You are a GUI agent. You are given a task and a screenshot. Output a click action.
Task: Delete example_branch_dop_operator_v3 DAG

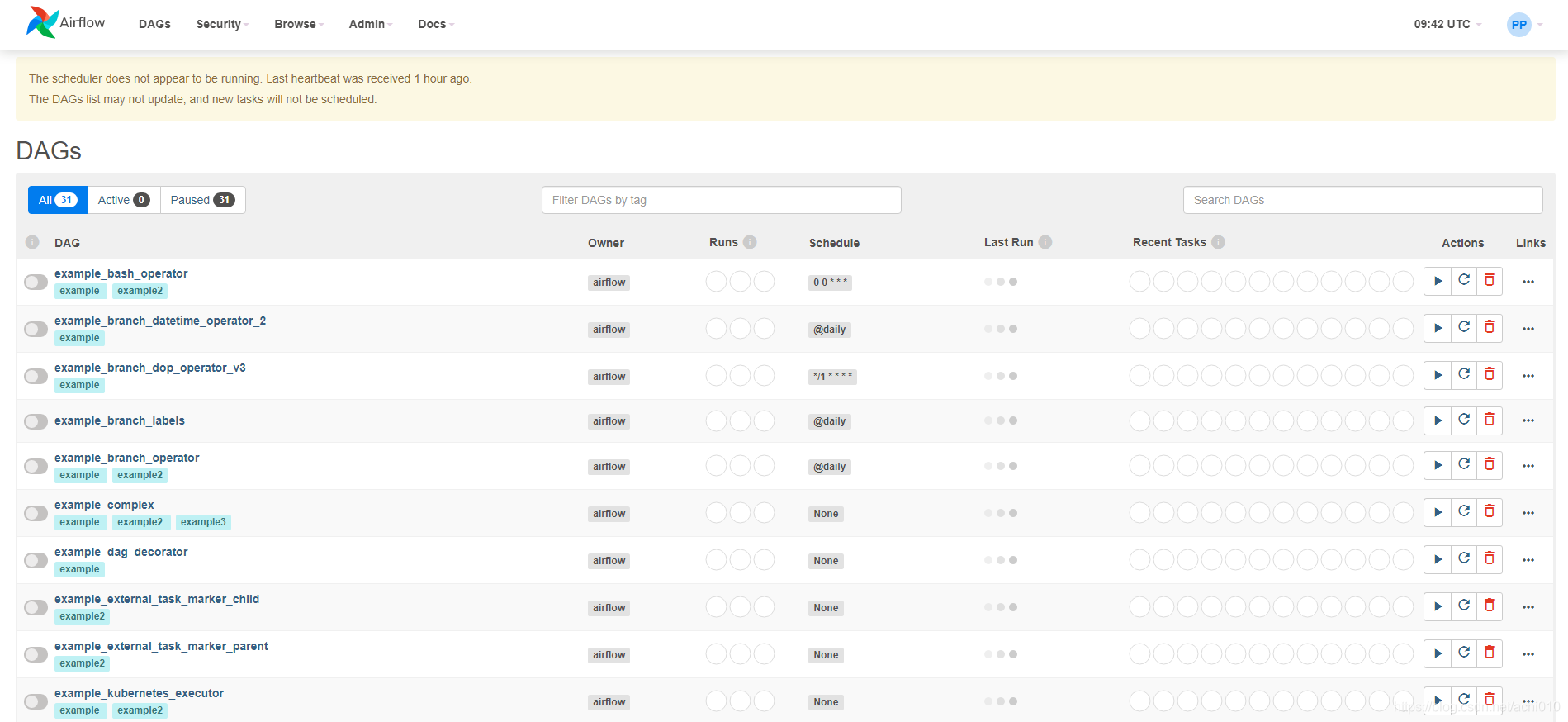(x=1490, y=375)
